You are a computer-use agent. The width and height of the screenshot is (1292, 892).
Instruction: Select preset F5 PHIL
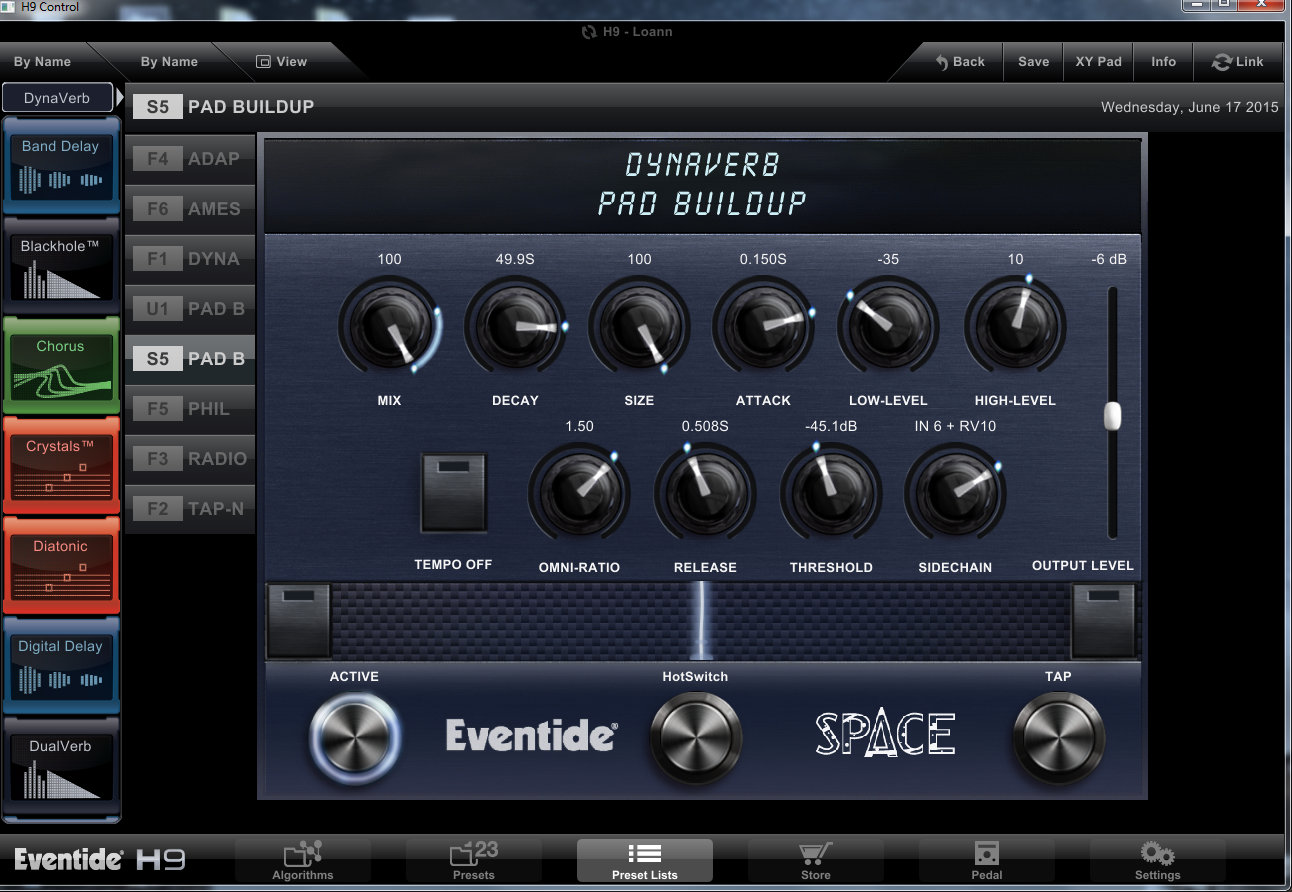pyautogui.click(x=190, y=409)
